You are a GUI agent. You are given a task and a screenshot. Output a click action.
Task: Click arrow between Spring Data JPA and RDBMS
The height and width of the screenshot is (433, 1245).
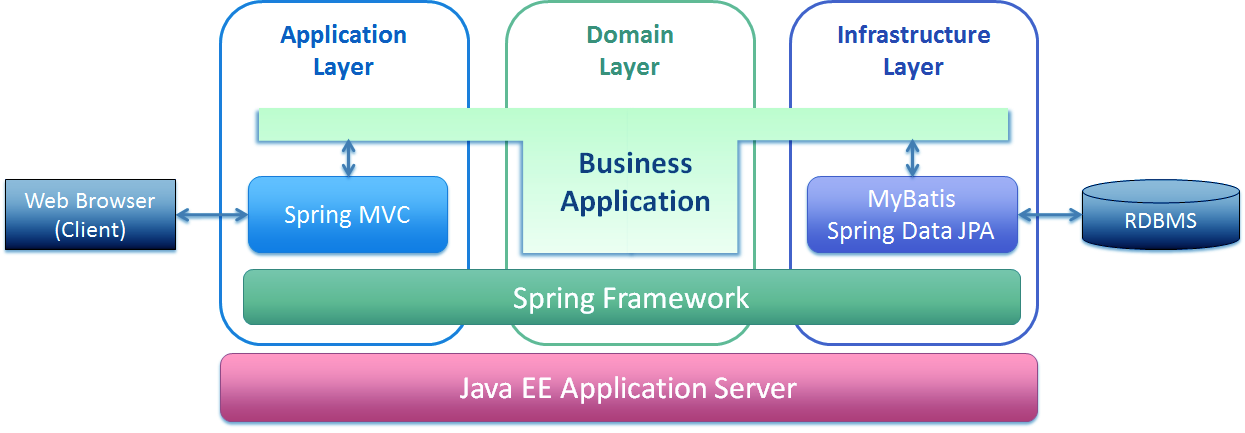(1049, 214)
